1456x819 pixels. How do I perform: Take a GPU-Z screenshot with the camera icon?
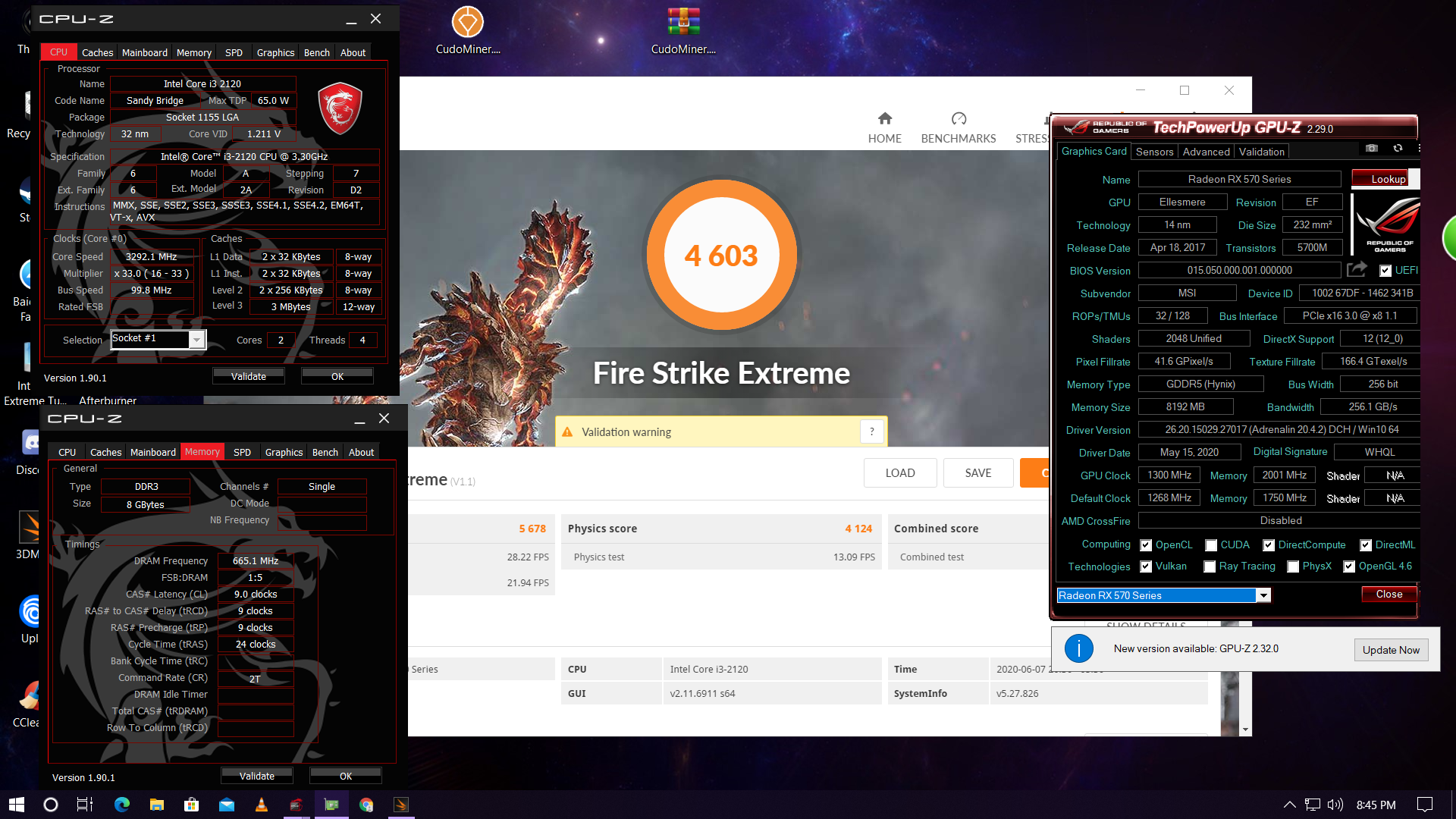coord(1371,149)
